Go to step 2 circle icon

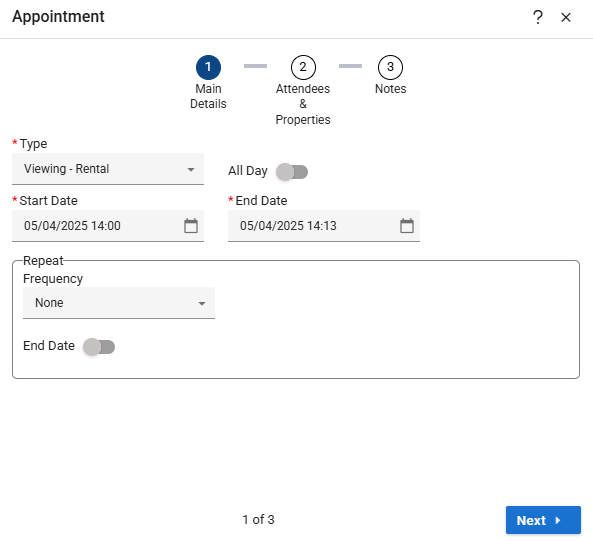pyautogui.click(x=303, y=67)
